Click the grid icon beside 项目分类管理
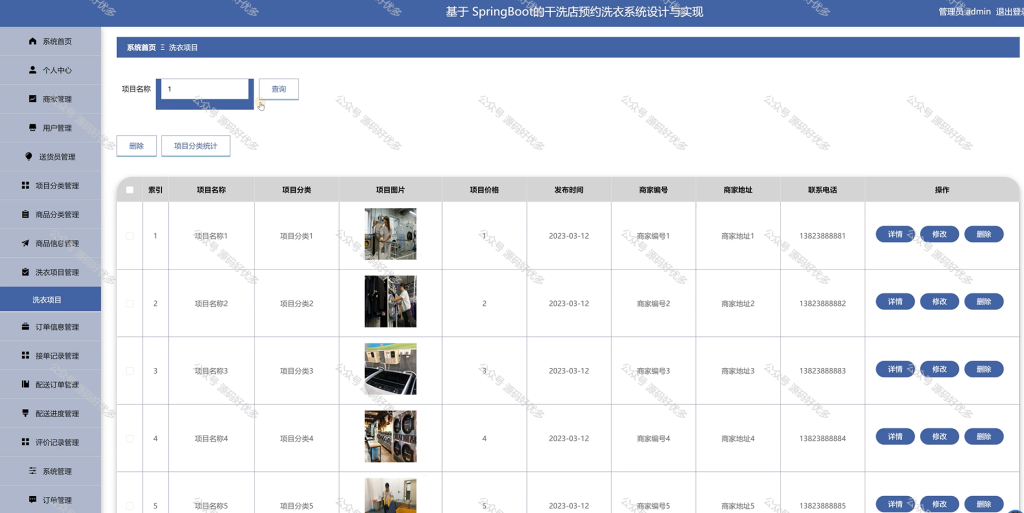The image size is (1024, 513). (x=25, y=185)
